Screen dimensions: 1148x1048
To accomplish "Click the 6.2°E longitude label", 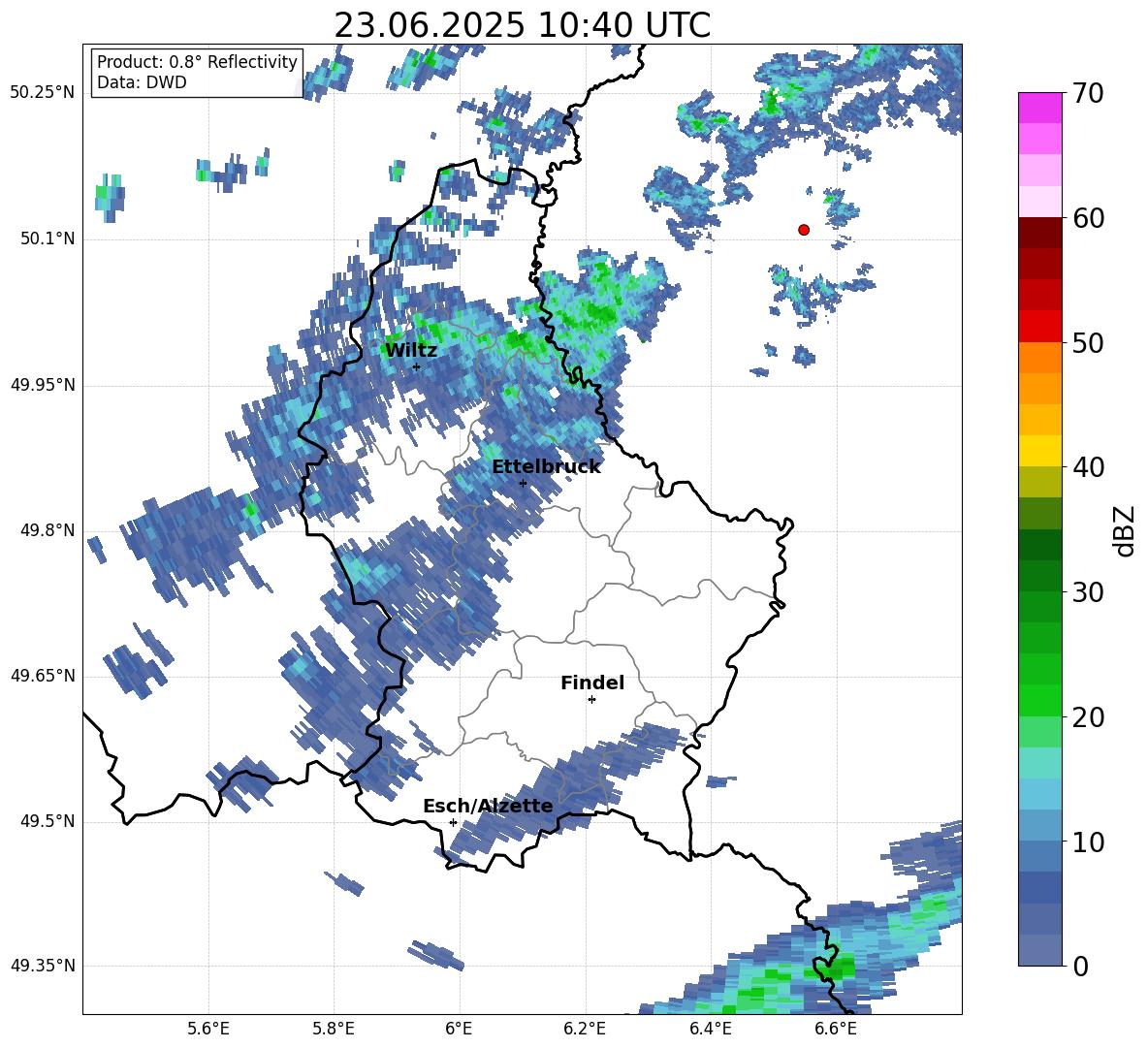I will tap(585, 1029).
